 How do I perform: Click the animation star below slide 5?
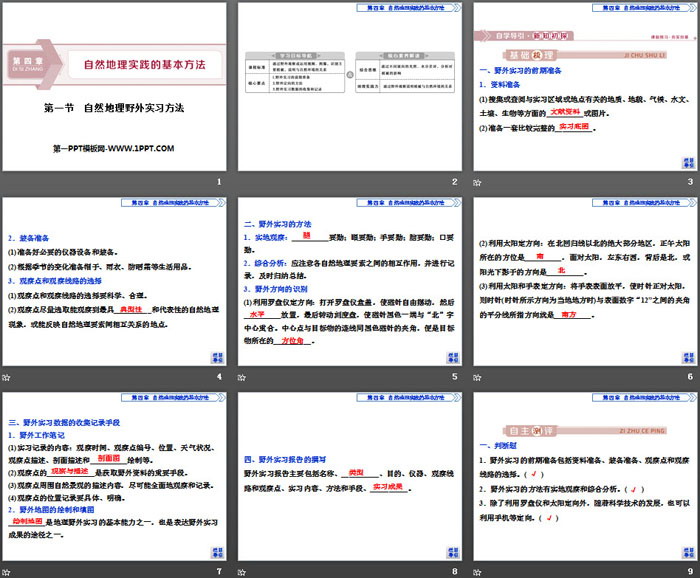(242, 376)
